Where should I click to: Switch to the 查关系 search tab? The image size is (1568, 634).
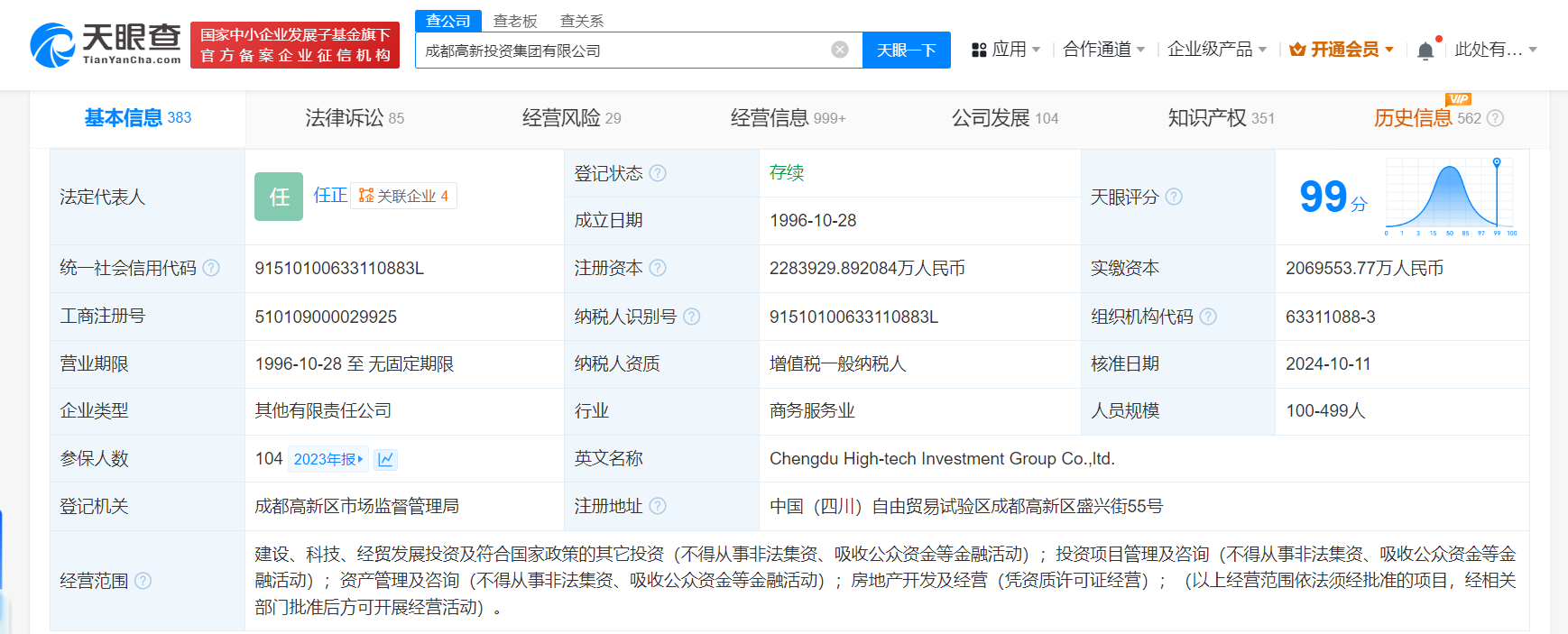[582, 21]
